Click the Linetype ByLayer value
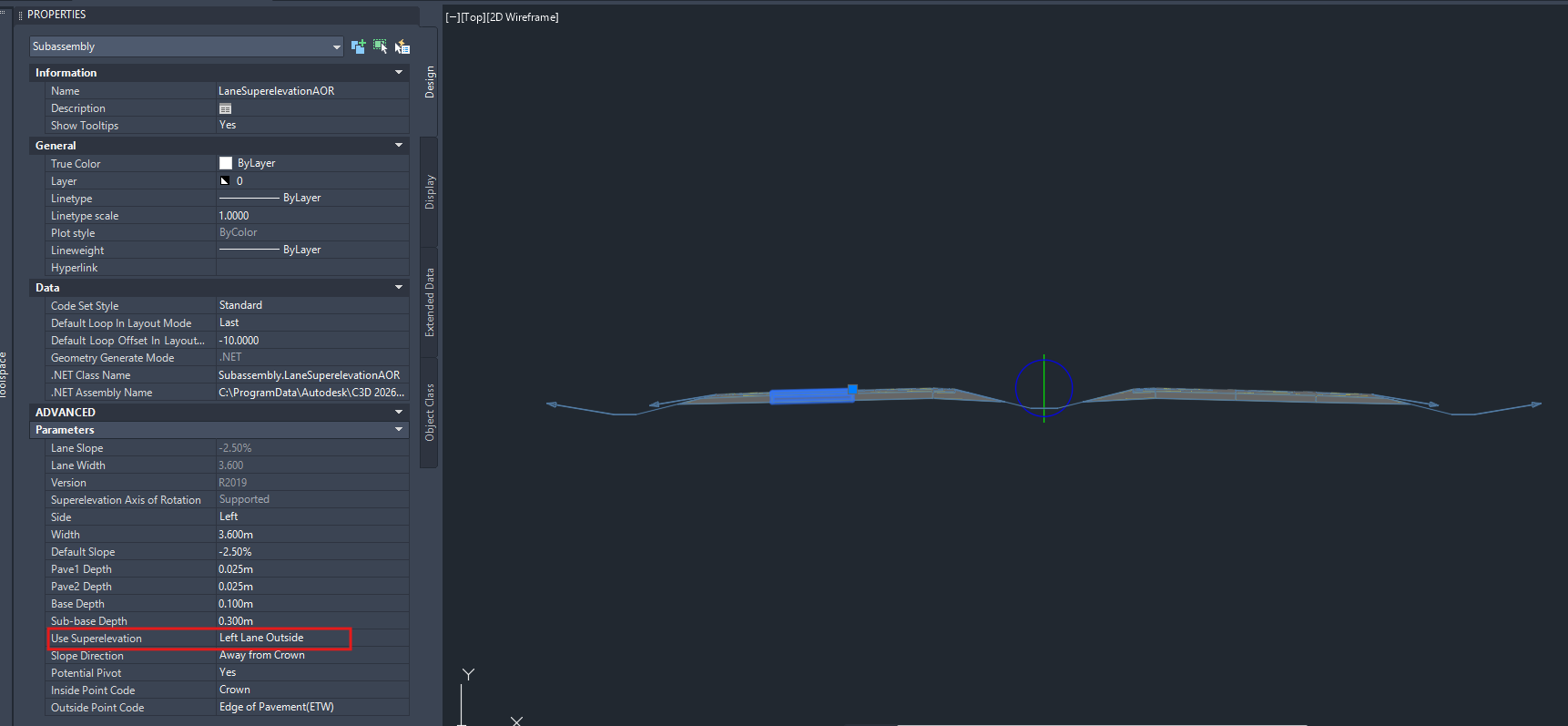1568x726 pixels. pos(312,198)
